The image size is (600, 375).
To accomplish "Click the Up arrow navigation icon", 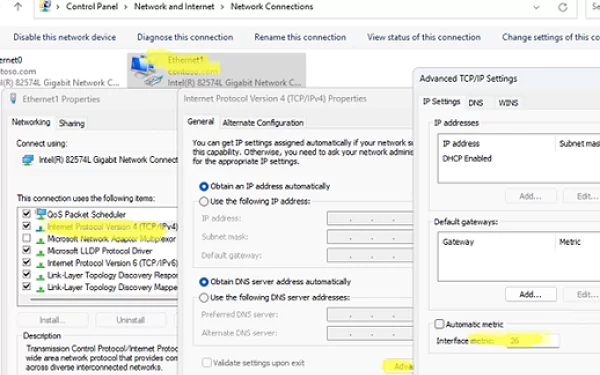I will (18, 7).
